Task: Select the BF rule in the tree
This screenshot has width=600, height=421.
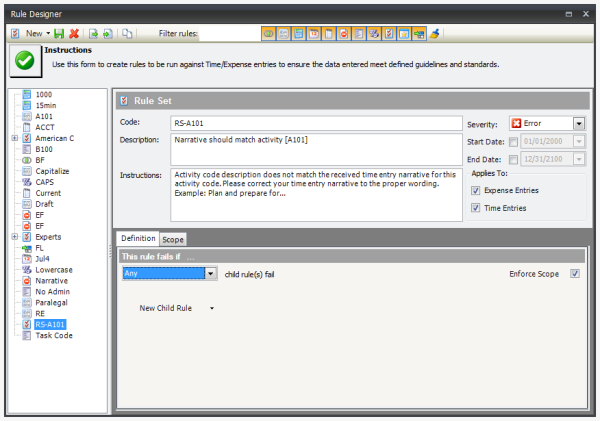Action: coord(40,159)
